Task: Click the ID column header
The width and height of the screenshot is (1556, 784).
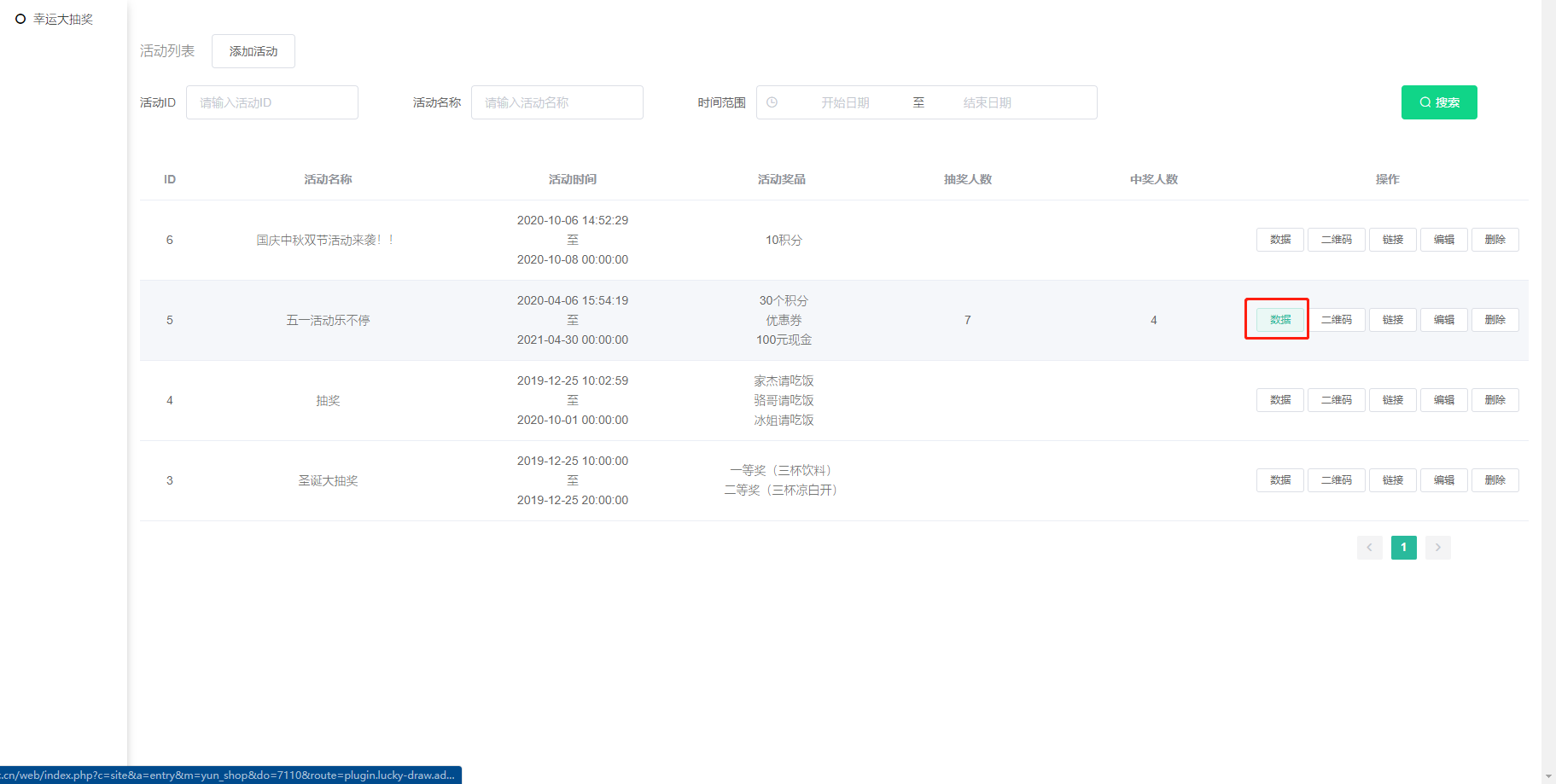Action: click(170, 179)
